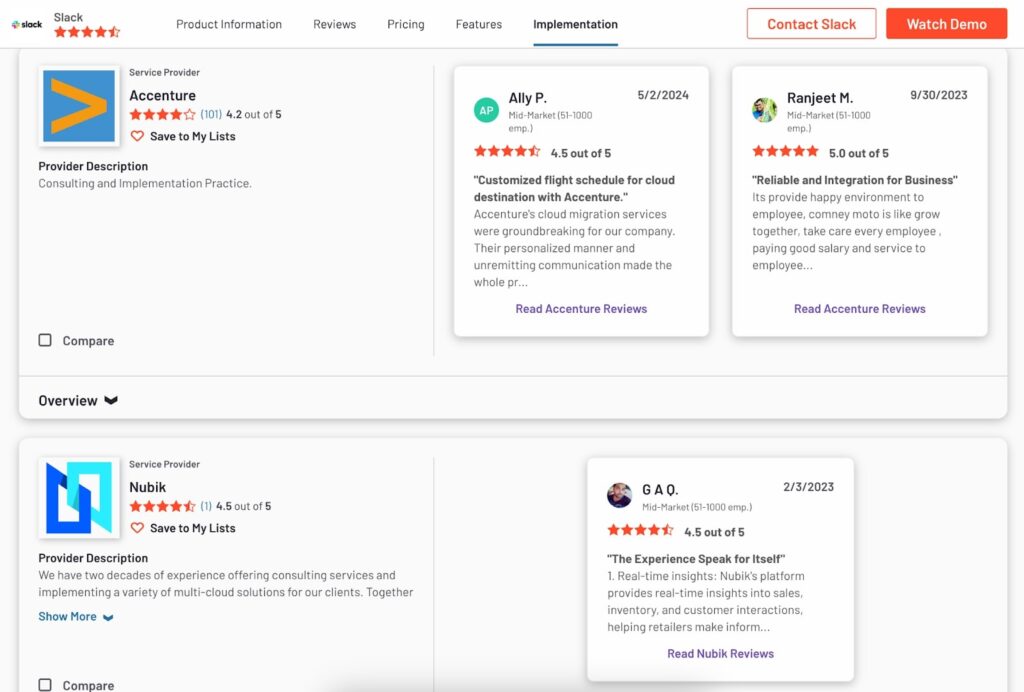Open Read Accenture Reviews under Ranjeet M.
Screen dimensions: 1024x692
tap(859, 309)
